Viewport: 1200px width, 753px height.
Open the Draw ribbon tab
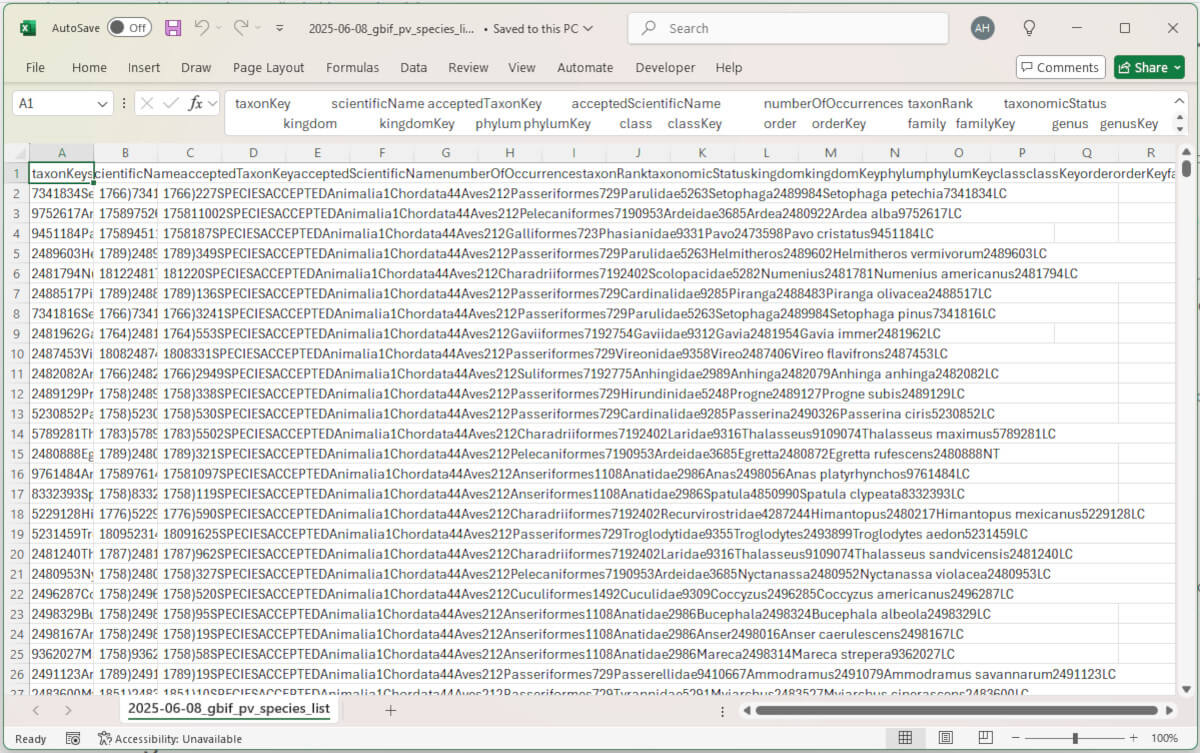(196, 68)
